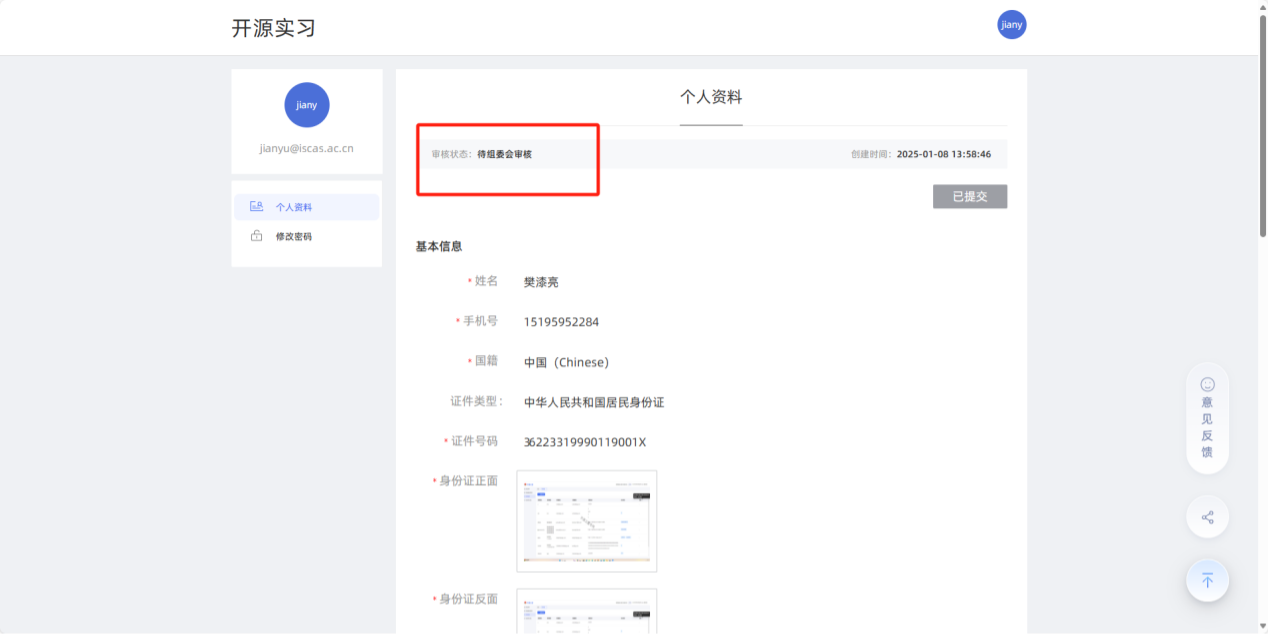Click the 证件类型 field label
Image resolution: width=1271 pixels, height=638 pixels.
pyautogui.click(x=477, y=401)
